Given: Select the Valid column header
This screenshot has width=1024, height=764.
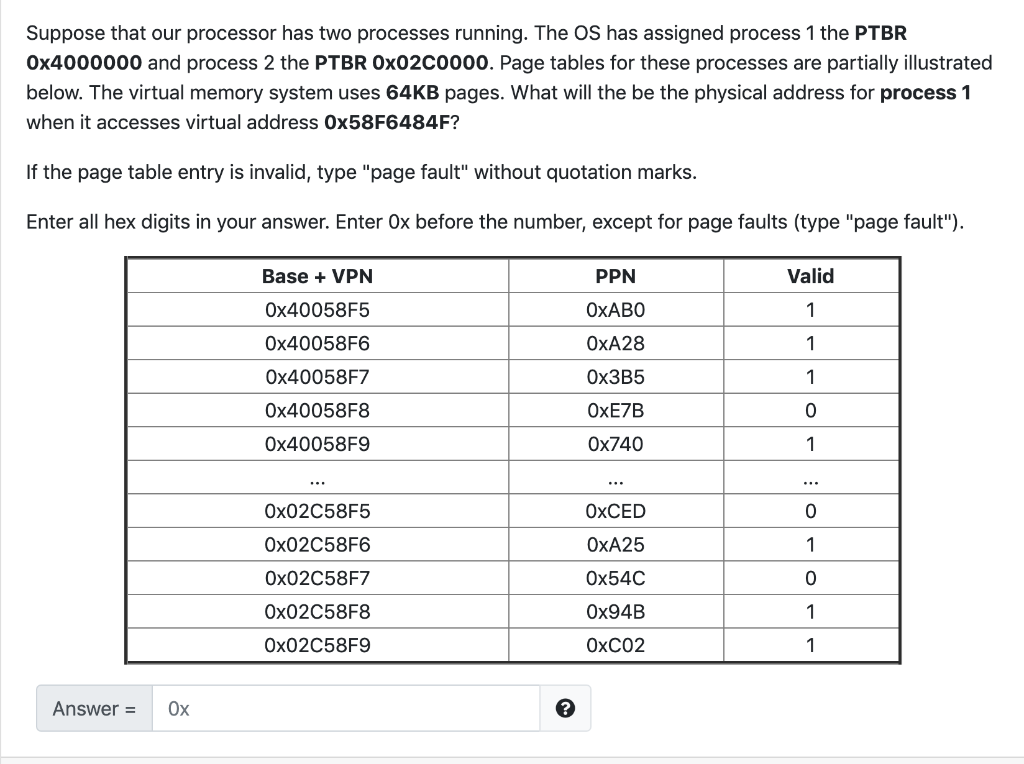Looking at the screenshot, I should point(810,276).
